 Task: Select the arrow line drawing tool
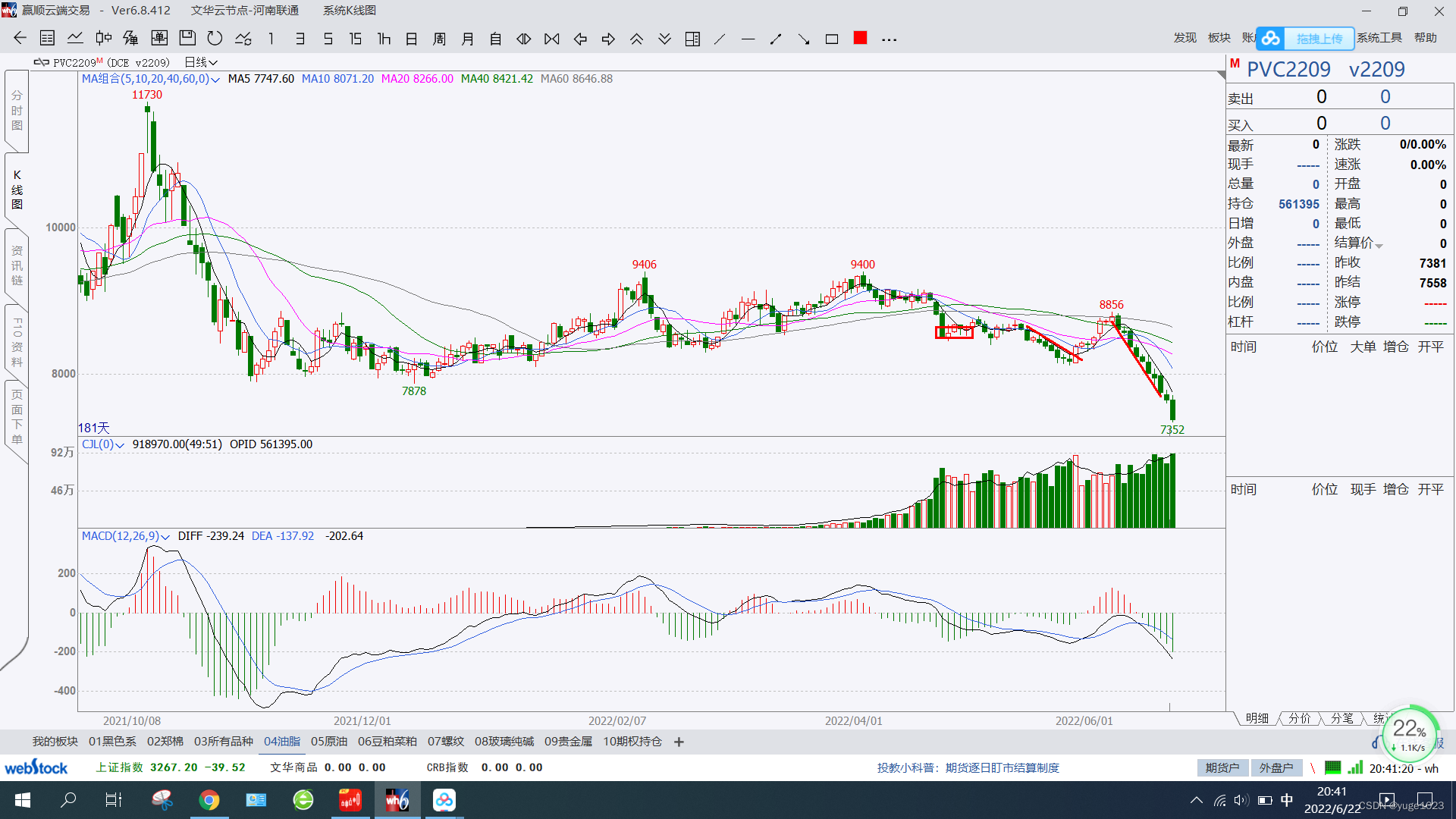[804, 39]
